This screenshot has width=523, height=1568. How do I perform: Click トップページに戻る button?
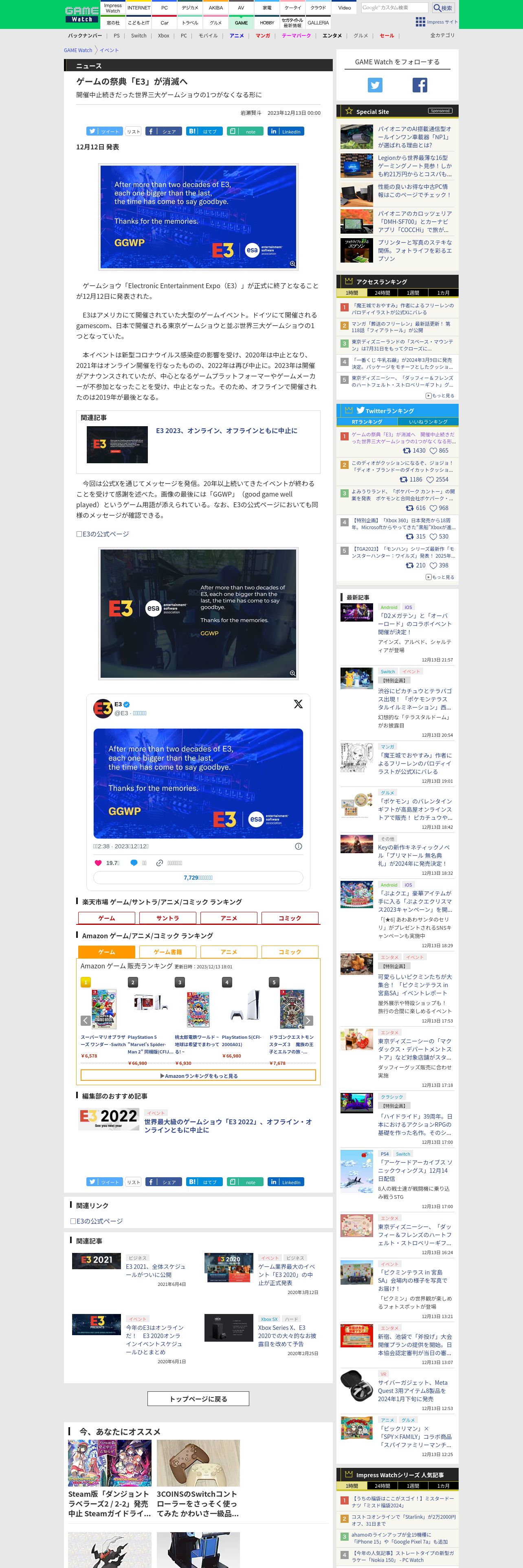click(198, 1399)
